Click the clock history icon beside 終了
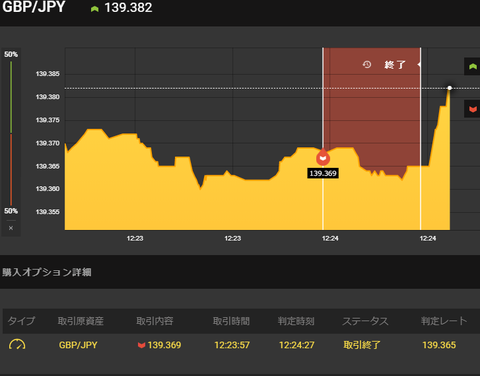 click(x=367, y=64)
